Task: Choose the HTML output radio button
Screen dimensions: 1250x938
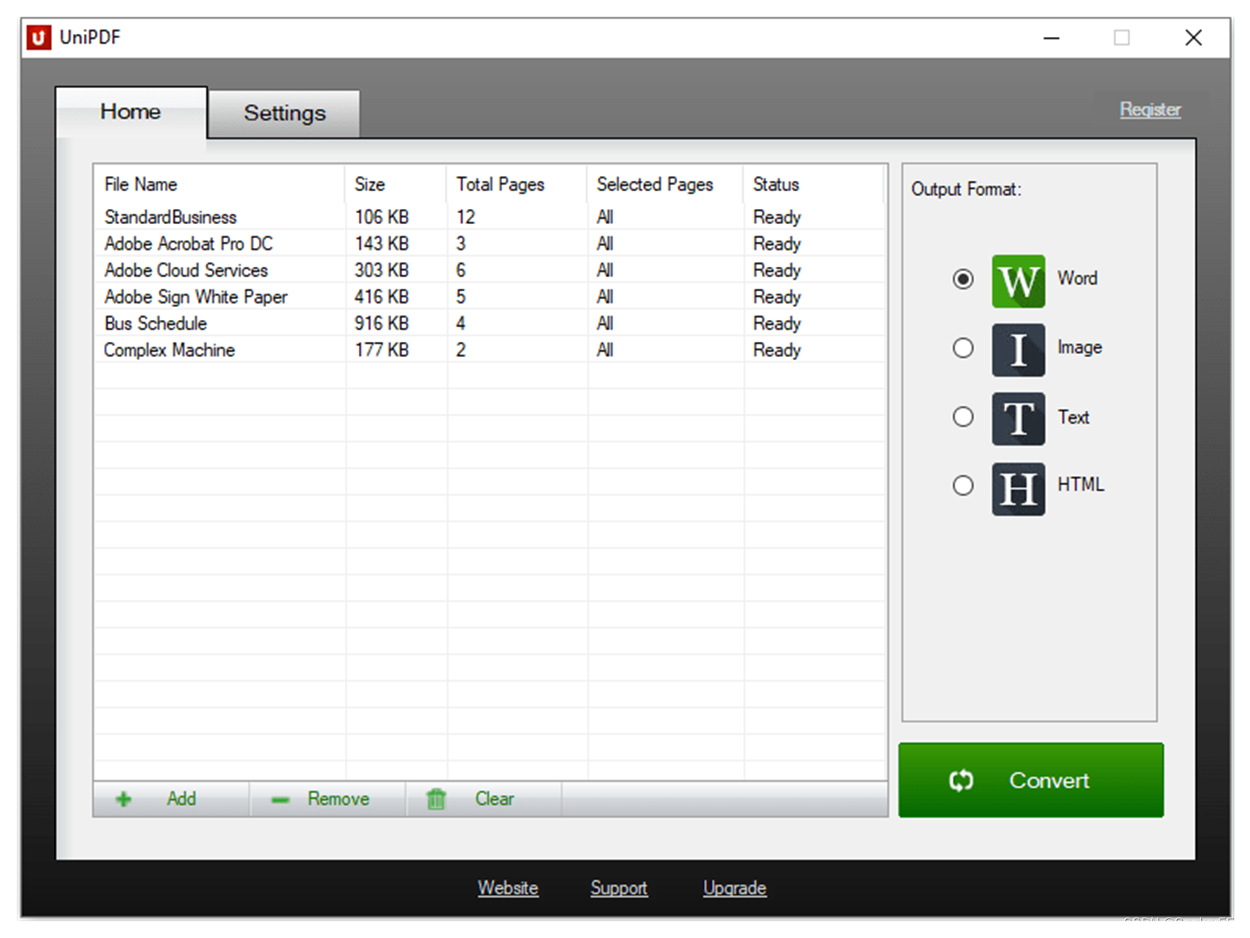Action: coord(962,485)
